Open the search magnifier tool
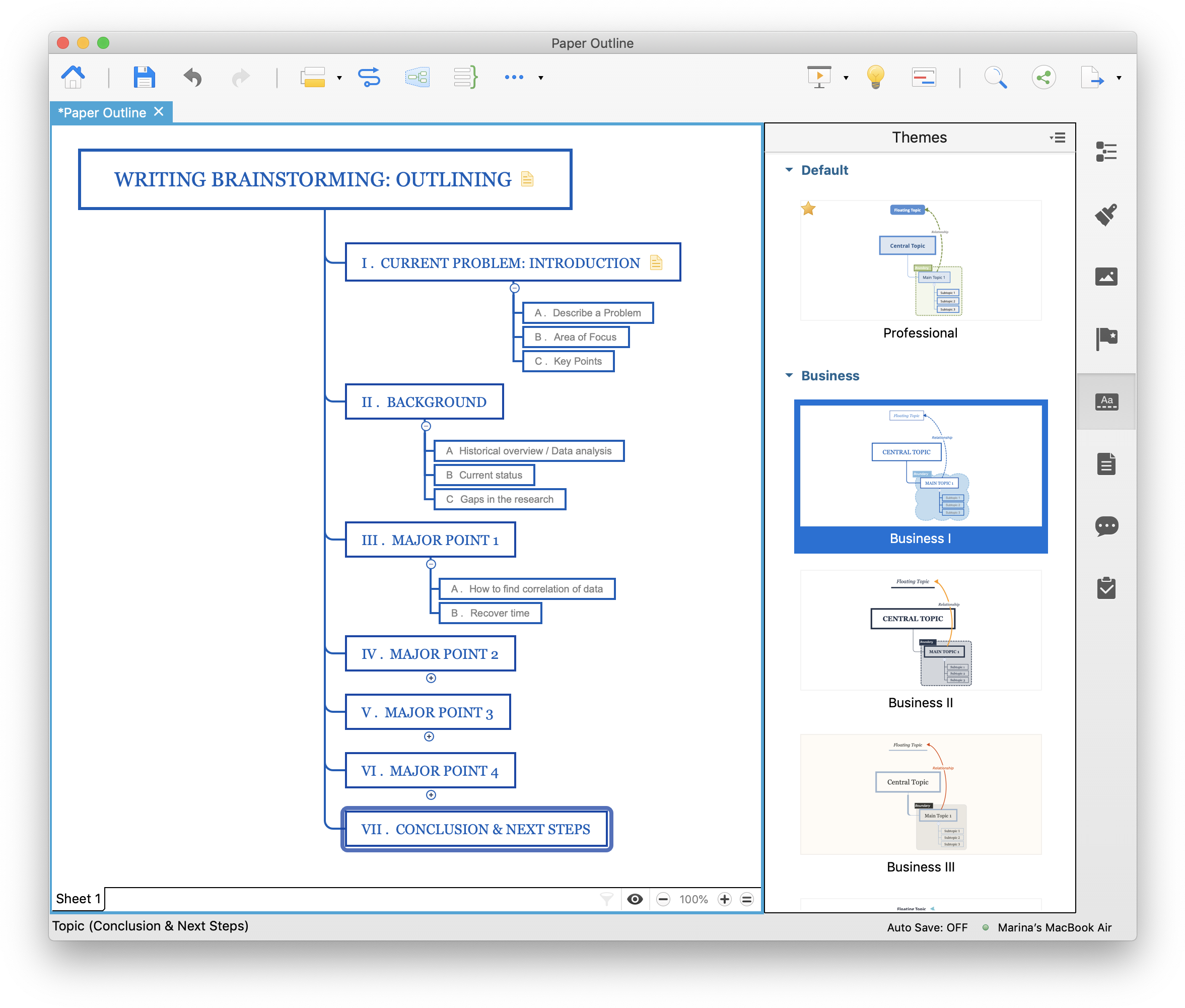 point(995,77)
